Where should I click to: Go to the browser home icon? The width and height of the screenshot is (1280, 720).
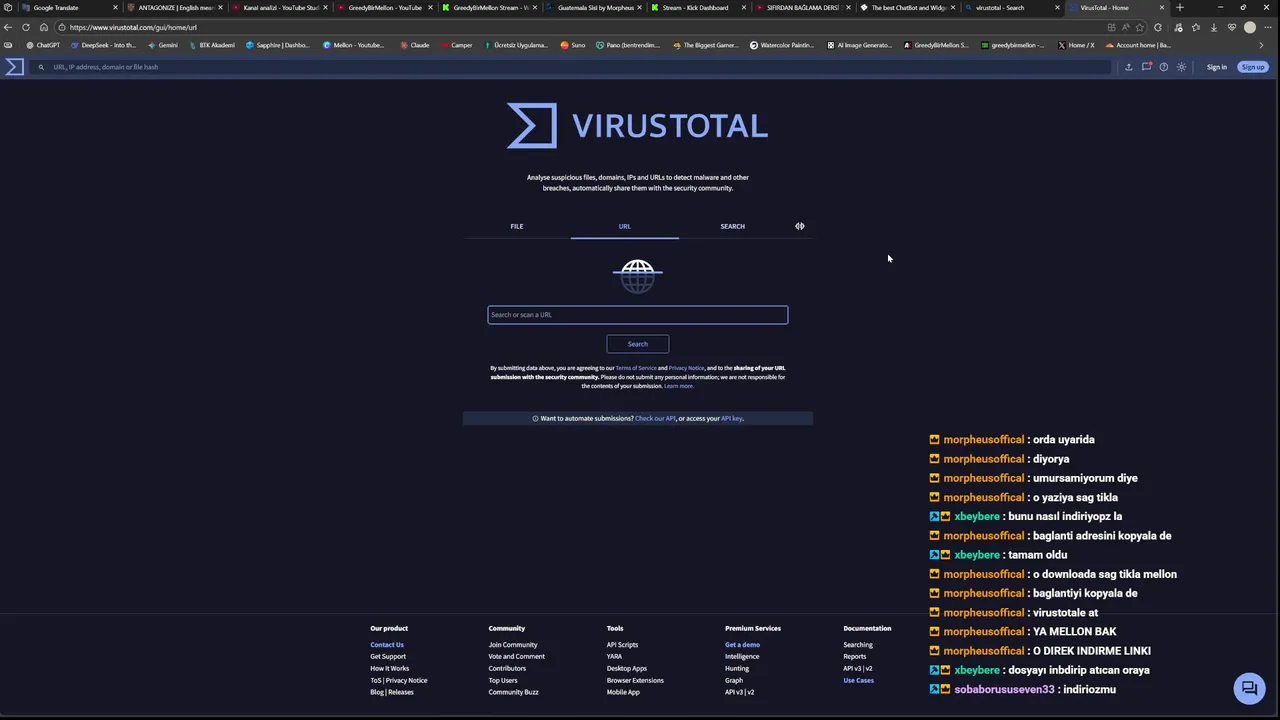[44, 27]
